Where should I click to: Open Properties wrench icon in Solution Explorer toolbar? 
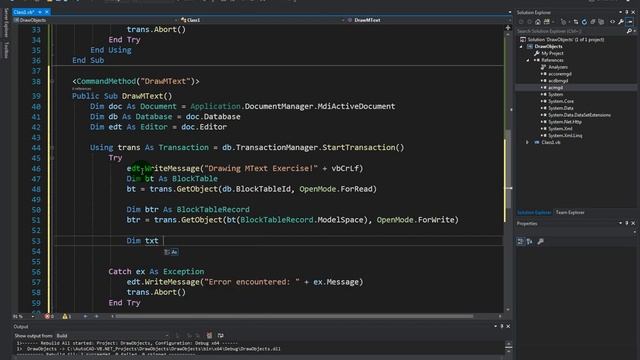click(x=621, y=22)
